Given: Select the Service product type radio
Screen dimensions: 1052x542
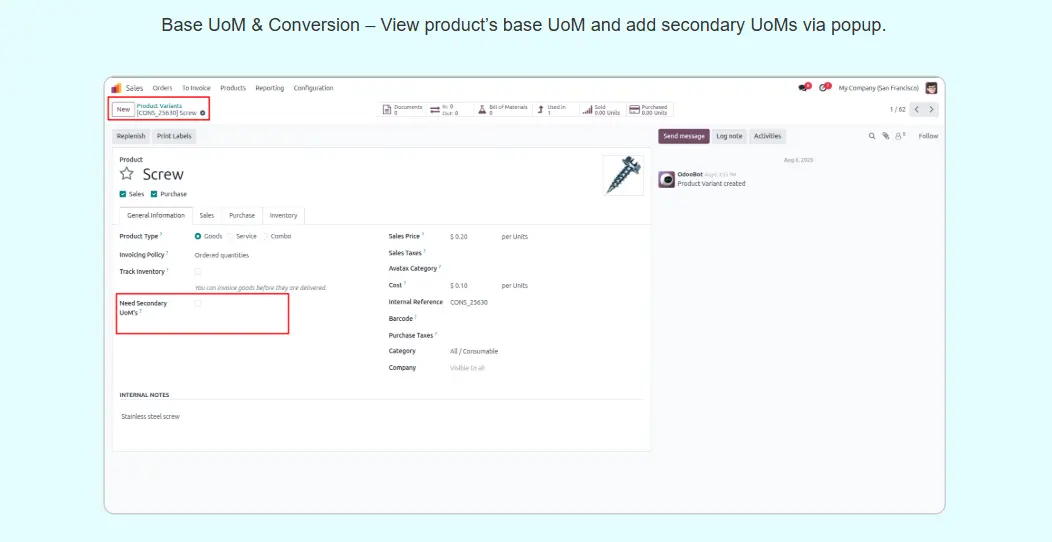Looking at the screenshot, I should (x=231, y=236).
